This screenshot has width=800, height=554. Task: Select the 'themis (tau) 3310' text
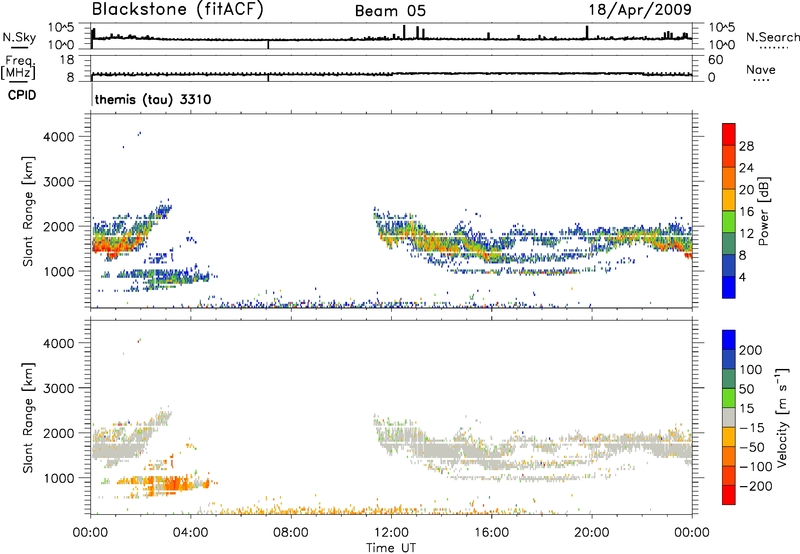[x=153, y=99]
